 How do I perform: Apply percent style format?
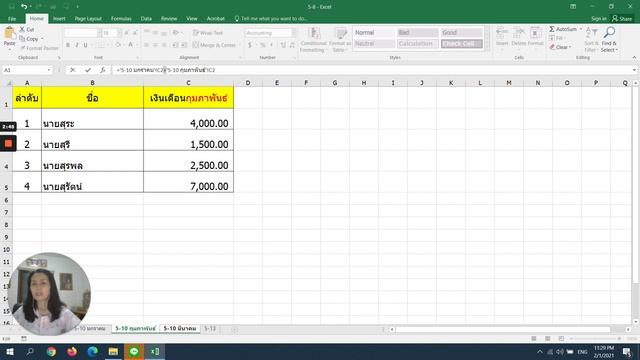[262, 45]
